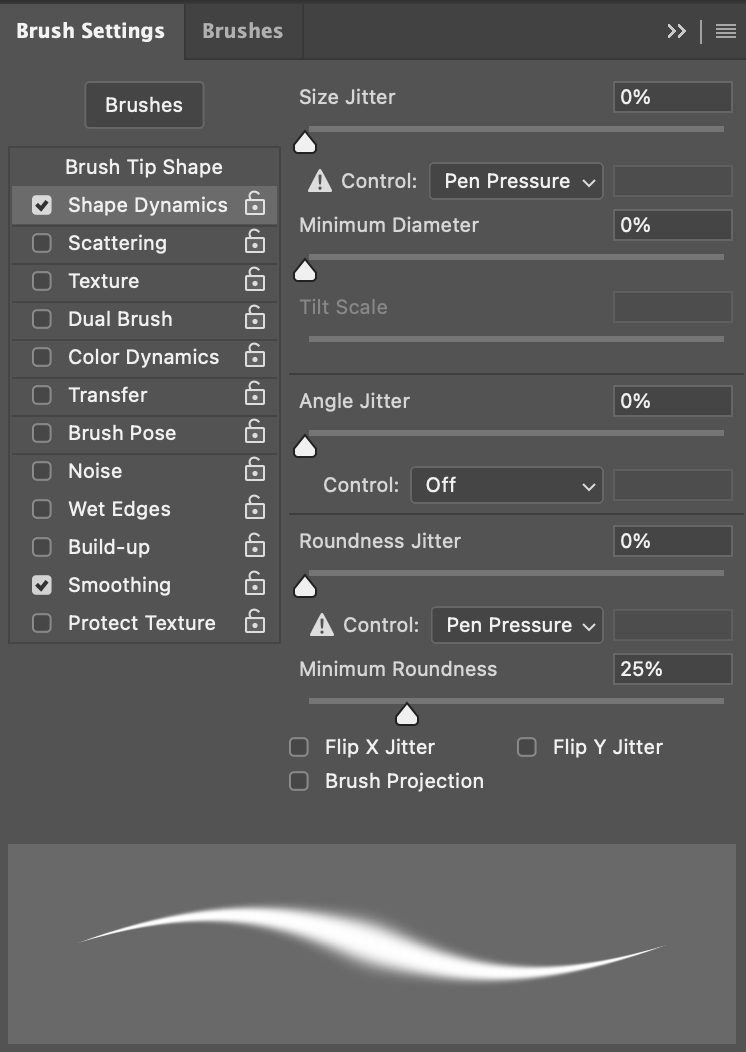This screenshot has height=1052, width=746.
Task: Collapse panel using the double-arrow icon
Action: coord(677,30)
